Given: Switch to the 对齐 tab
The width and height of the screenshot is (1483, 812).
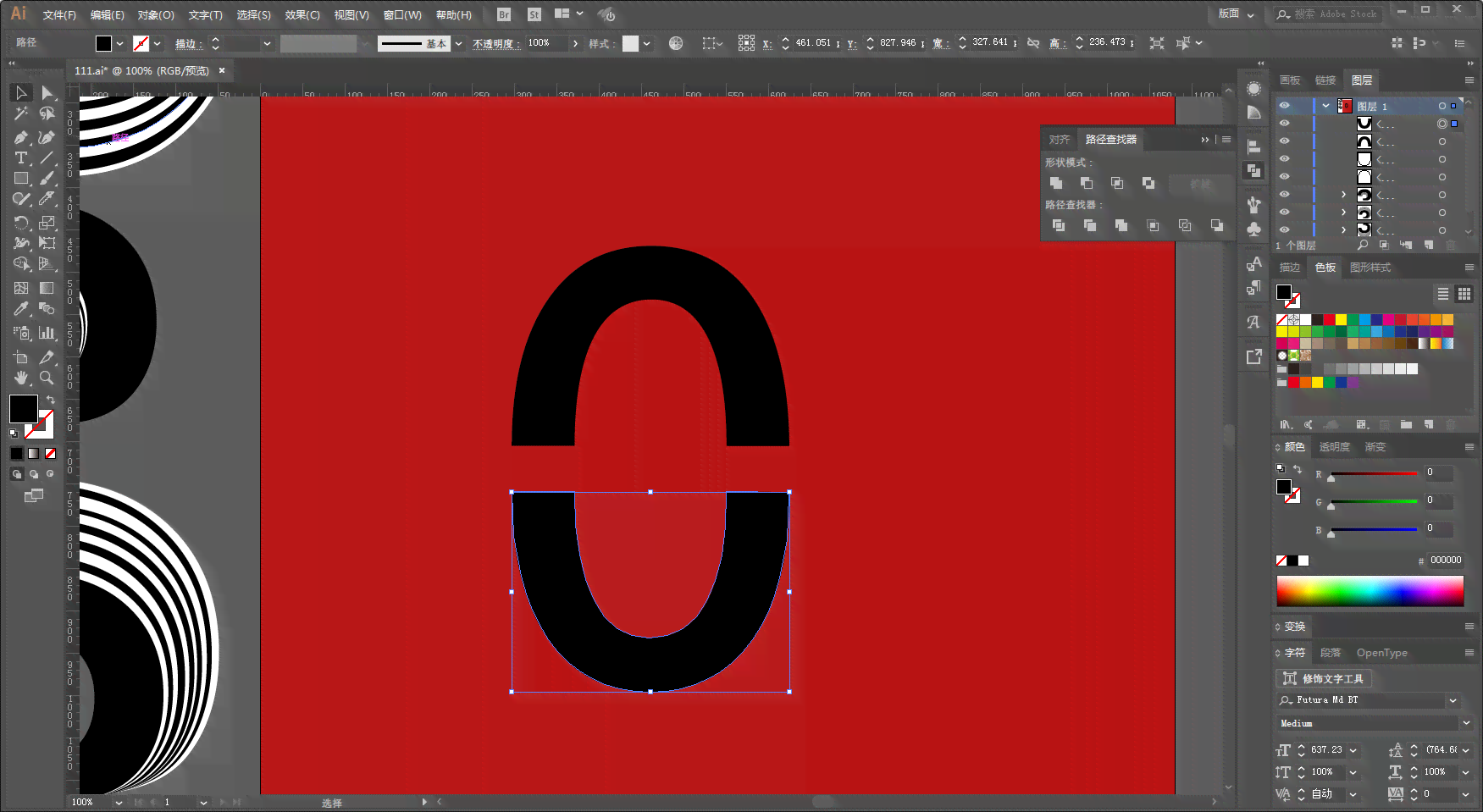Looking at the screenshot, I should point(1060,139).
